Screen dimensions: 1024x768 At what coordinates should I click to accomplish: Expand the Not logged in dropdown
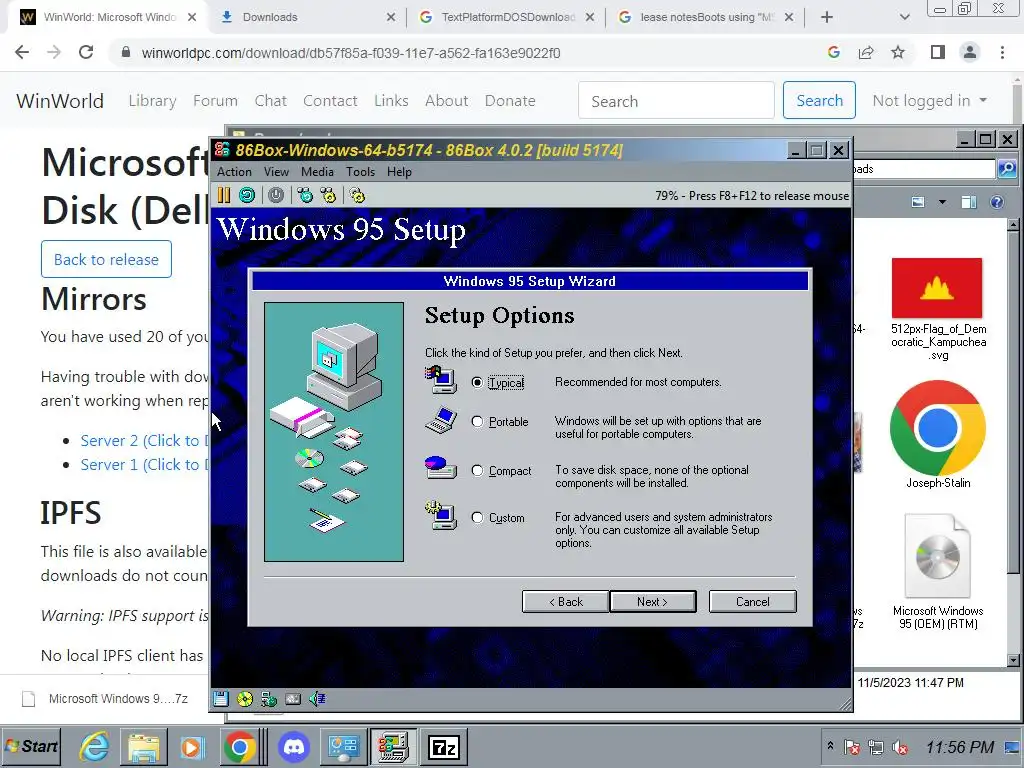(x=930, y=101)
